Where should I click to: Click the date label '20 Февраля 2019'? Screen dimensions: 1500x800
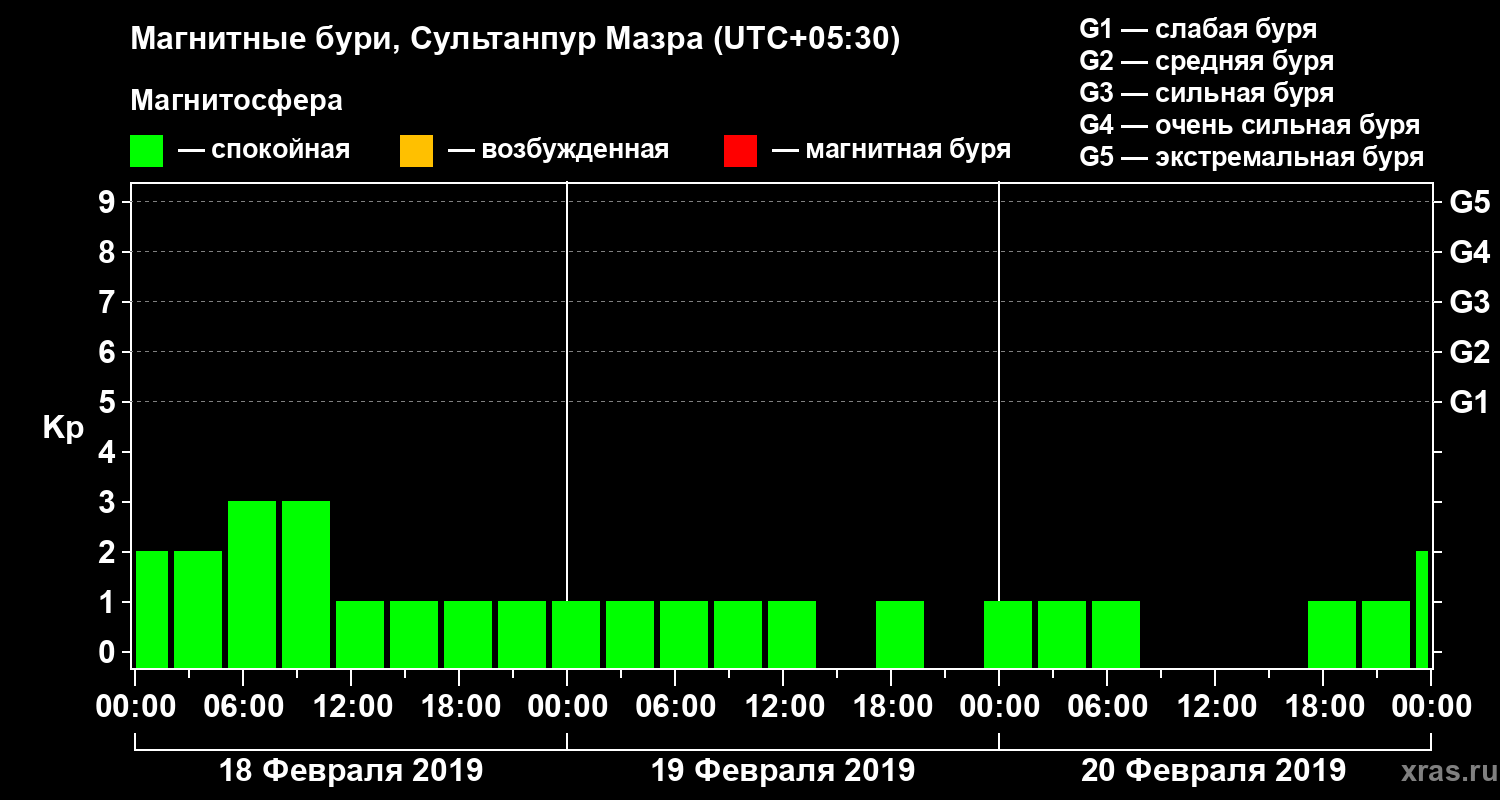coord(1214,771)
